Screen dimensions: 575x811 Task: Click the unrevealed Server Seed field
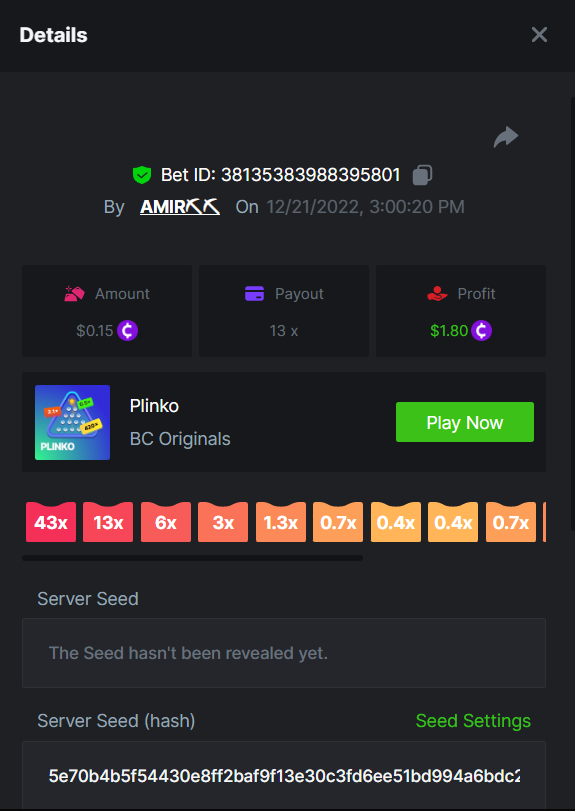coord(284,653)
